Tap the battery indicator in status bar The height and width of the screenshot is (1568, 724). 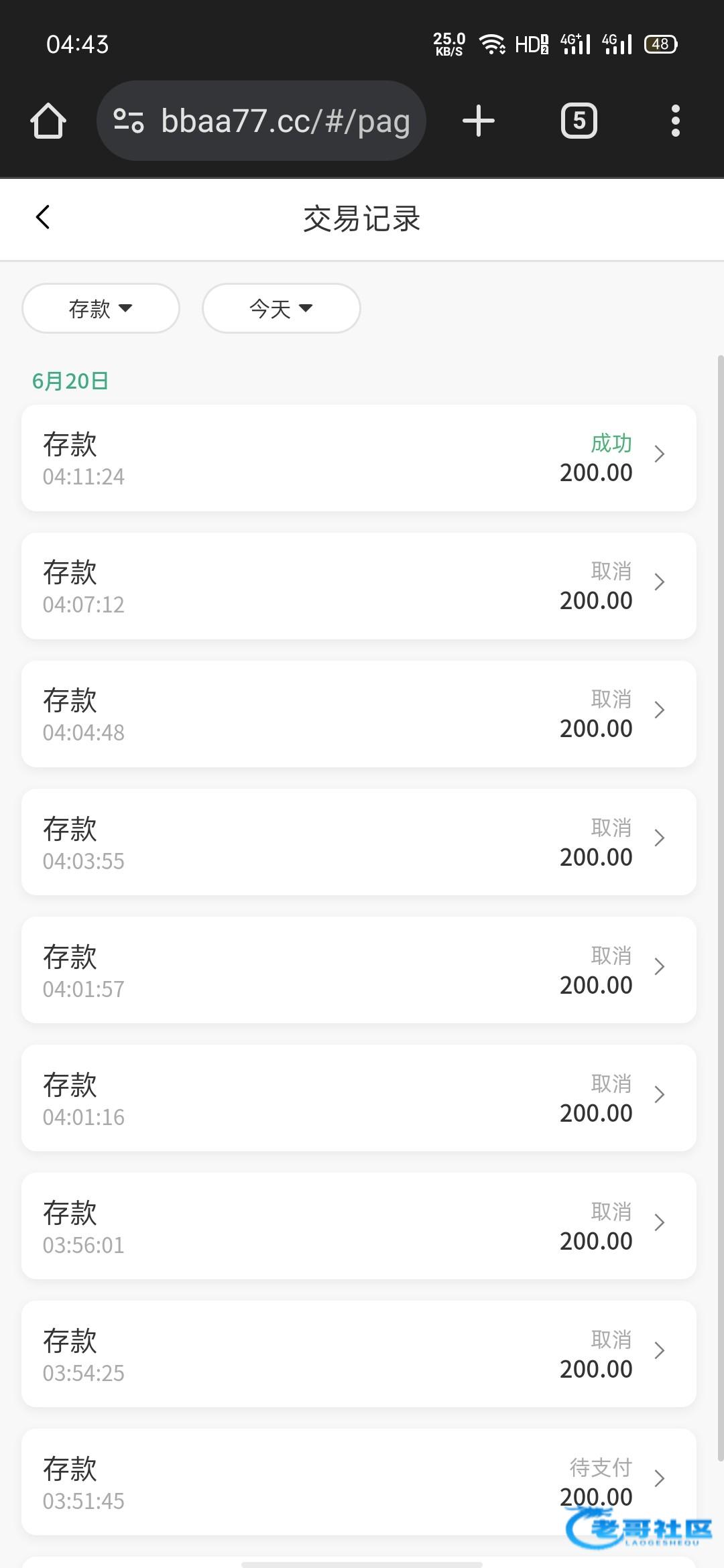point(660,44)
